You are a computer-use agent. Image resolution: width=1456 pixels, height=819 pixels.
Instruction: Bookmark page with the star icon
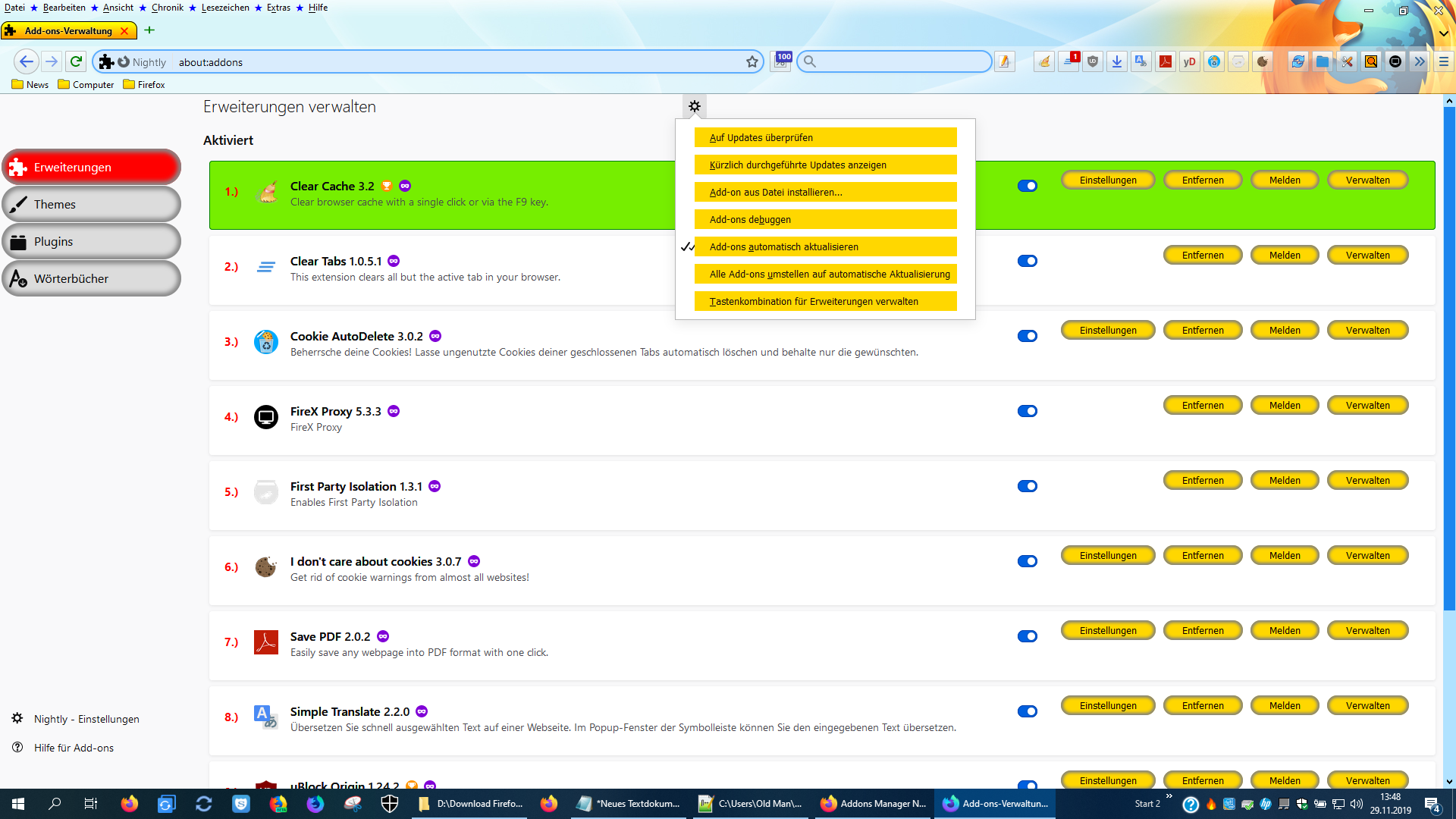coord(752,62)
